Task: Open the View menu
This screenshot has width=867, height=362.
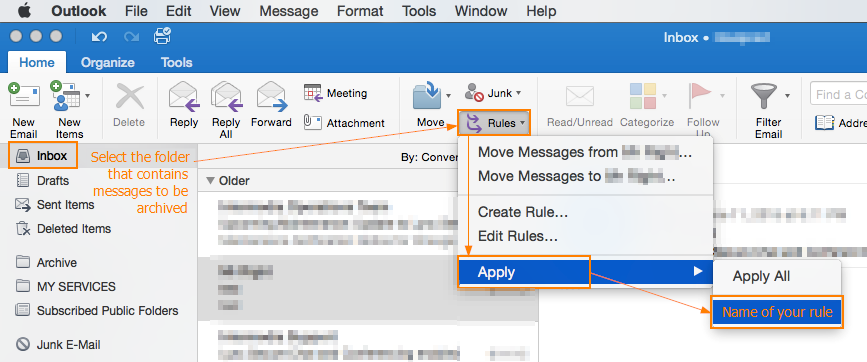Action: (x=225, y=11)
